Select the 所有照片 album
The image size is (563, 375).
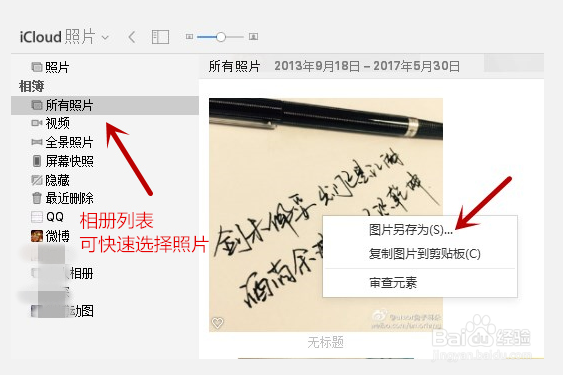tap(104, 105)
